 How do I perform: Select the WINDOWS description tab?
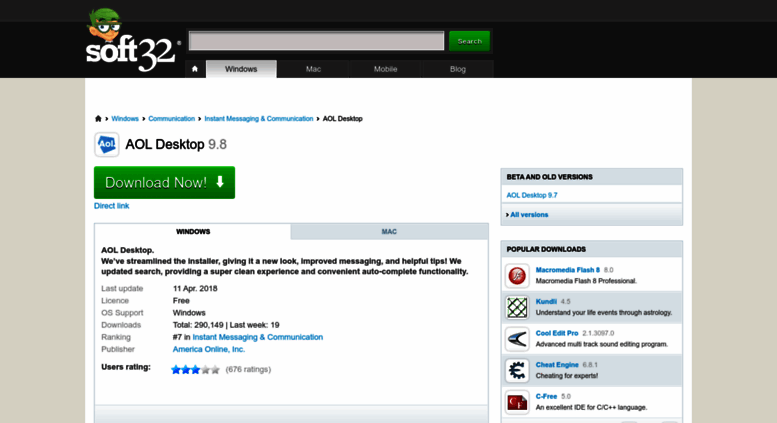click(x=193, y=231)
